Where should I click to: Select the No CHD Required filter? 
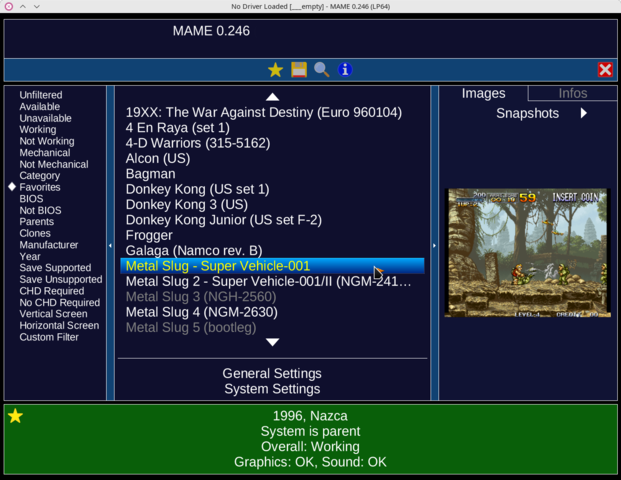(60, 302)
